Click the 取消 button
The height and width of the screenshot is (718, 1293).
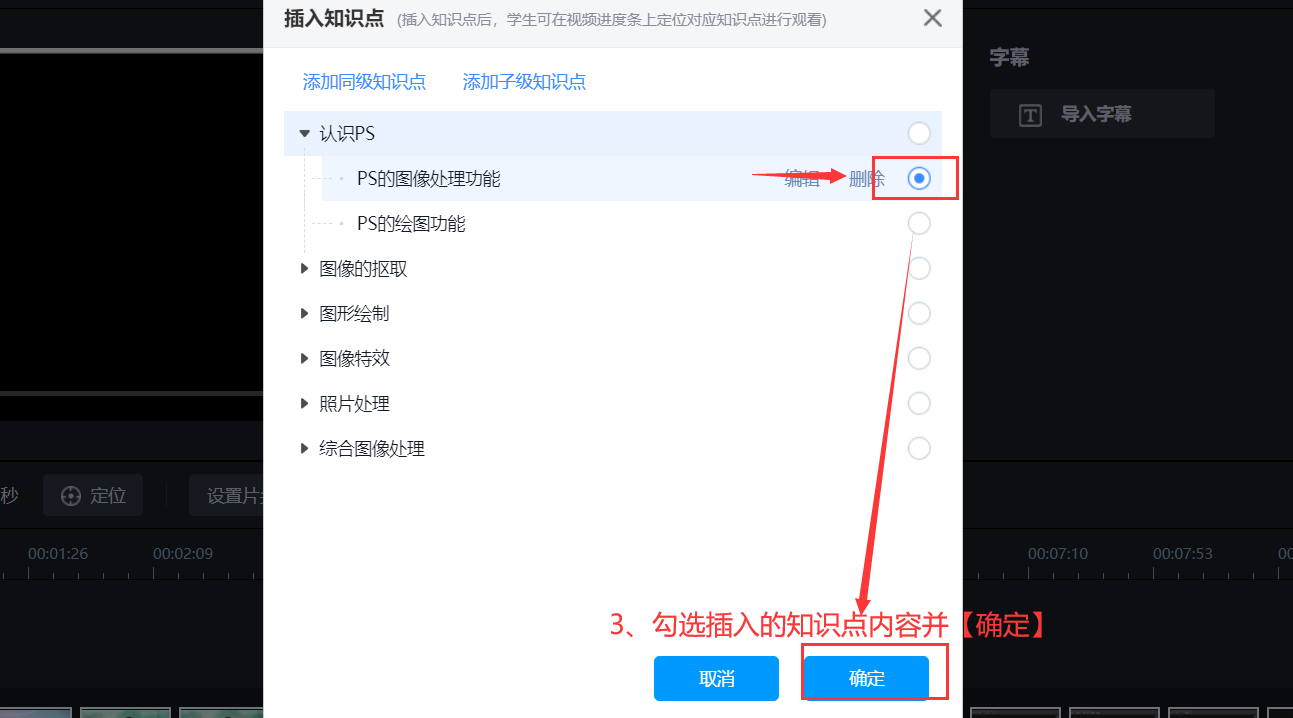[x=717, y=678]
